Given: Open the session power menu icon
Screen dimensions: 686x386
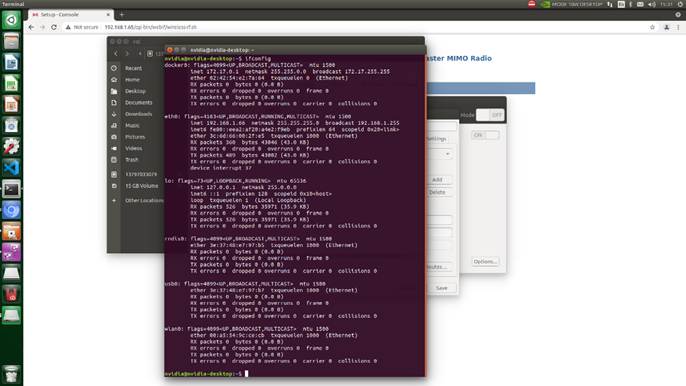Looking at the screenshot, I should coord(681,4).
